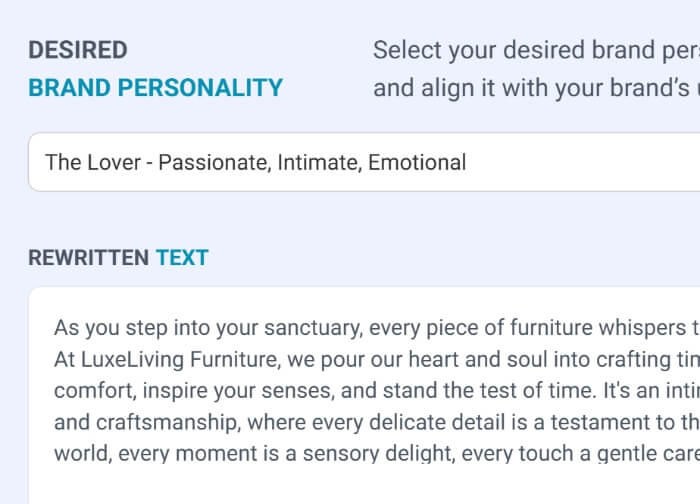
Task: Click the word "Passionate" in the dropdown
Action: (211, 162)
